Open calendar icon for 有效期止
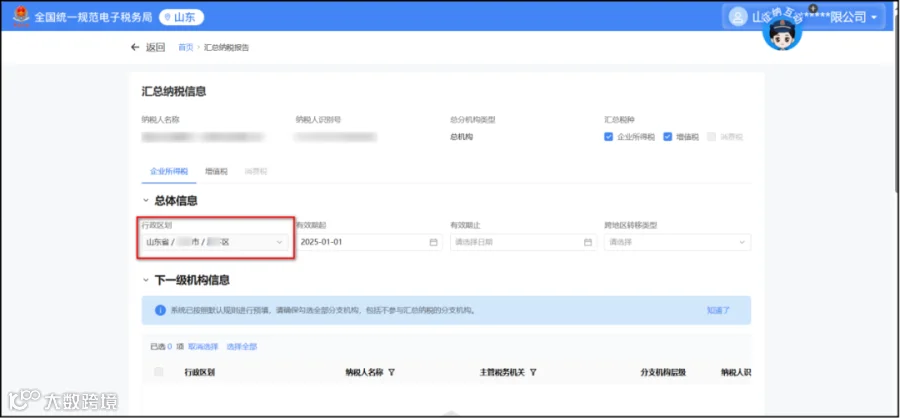The width and height of the screenshot is (900, 418). tap(588, 242)
